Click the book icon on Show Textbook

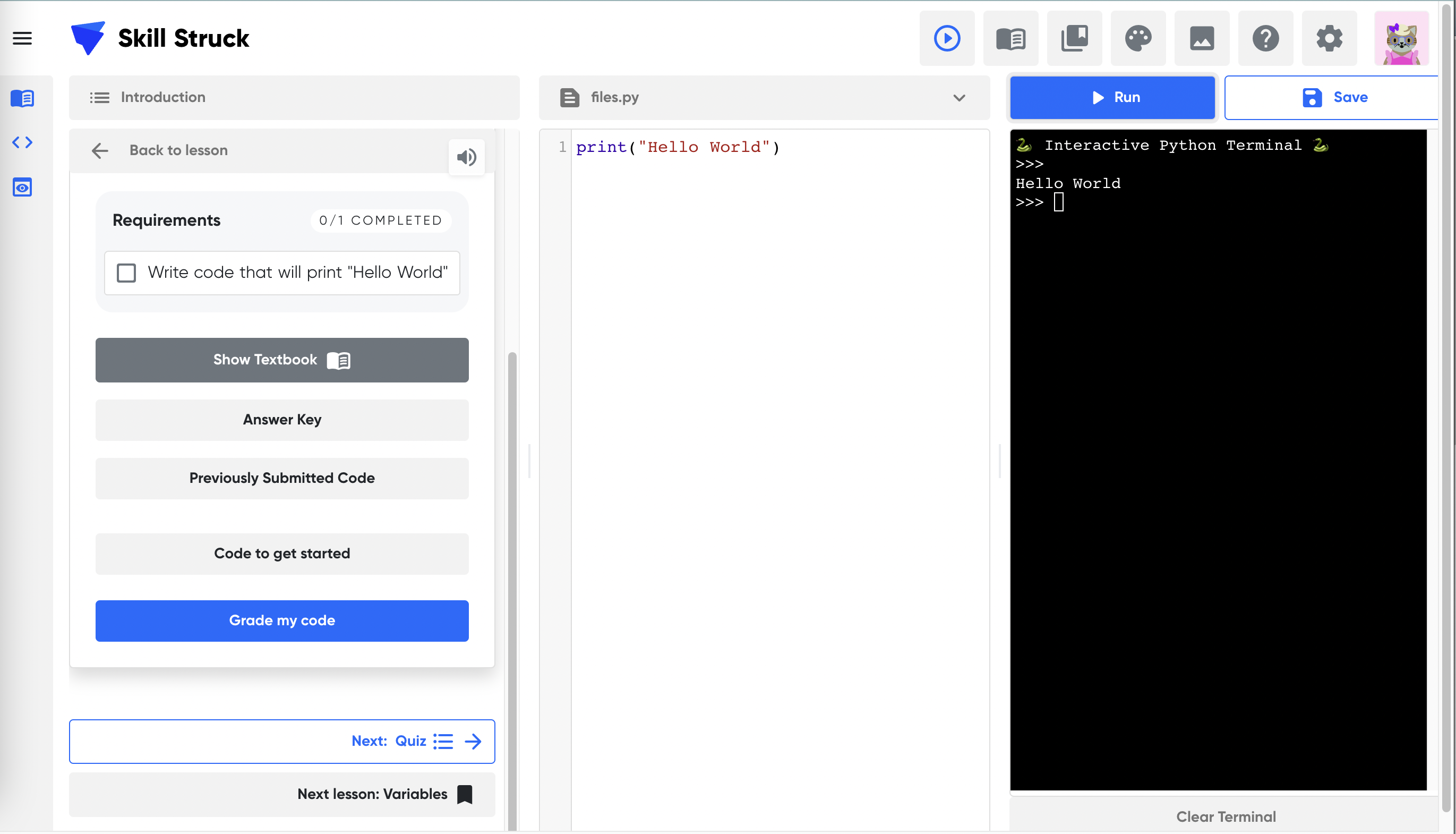click(x=338, y=360)
